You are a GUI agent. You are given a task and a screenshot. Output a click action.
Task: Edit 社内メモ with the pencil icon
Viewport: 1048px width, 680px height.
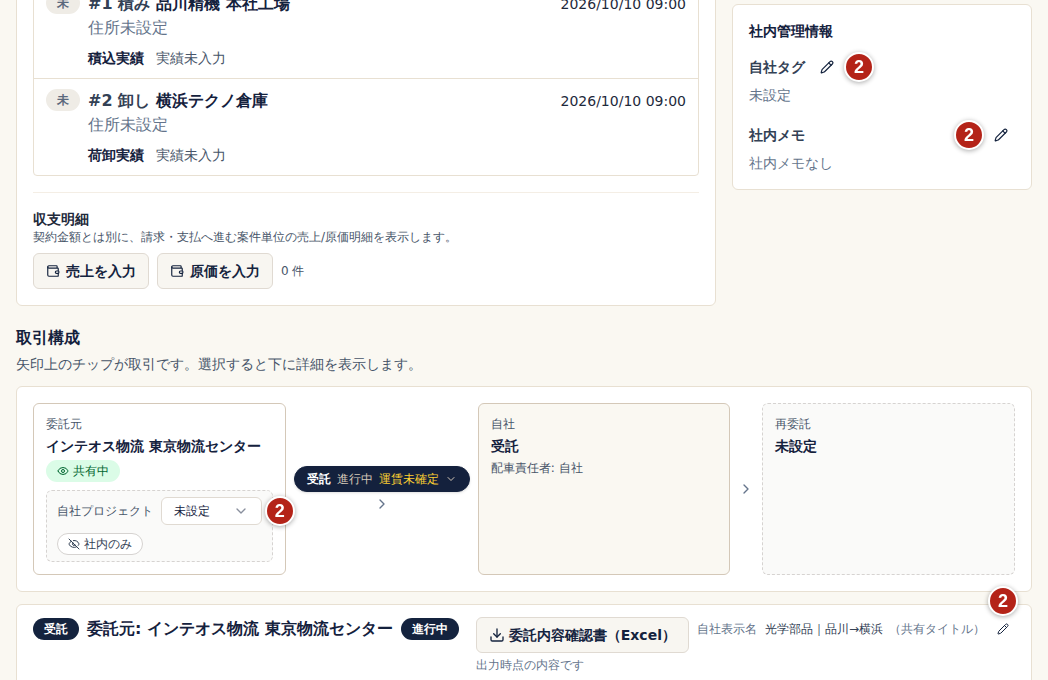tap(1001, 135)
